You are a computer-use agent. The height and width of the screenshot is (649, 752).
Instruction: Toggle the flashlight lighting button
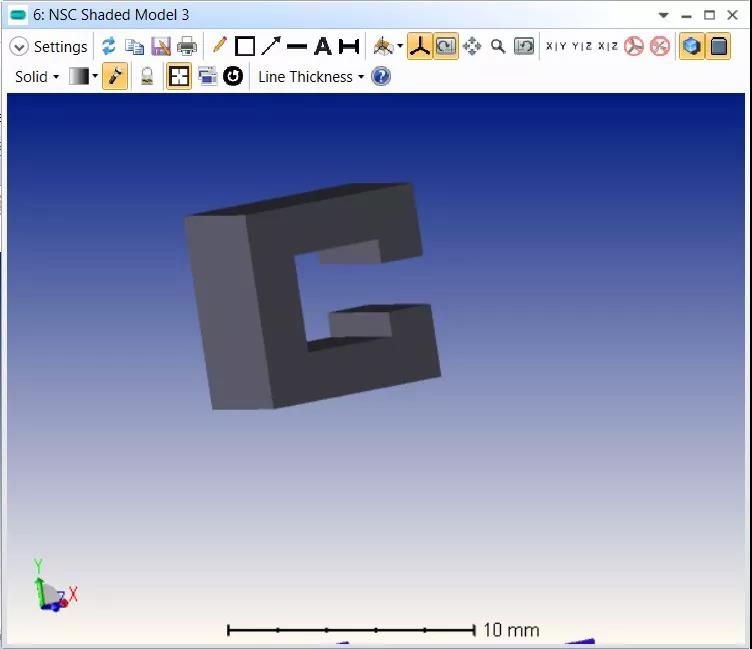pos(115,76)
